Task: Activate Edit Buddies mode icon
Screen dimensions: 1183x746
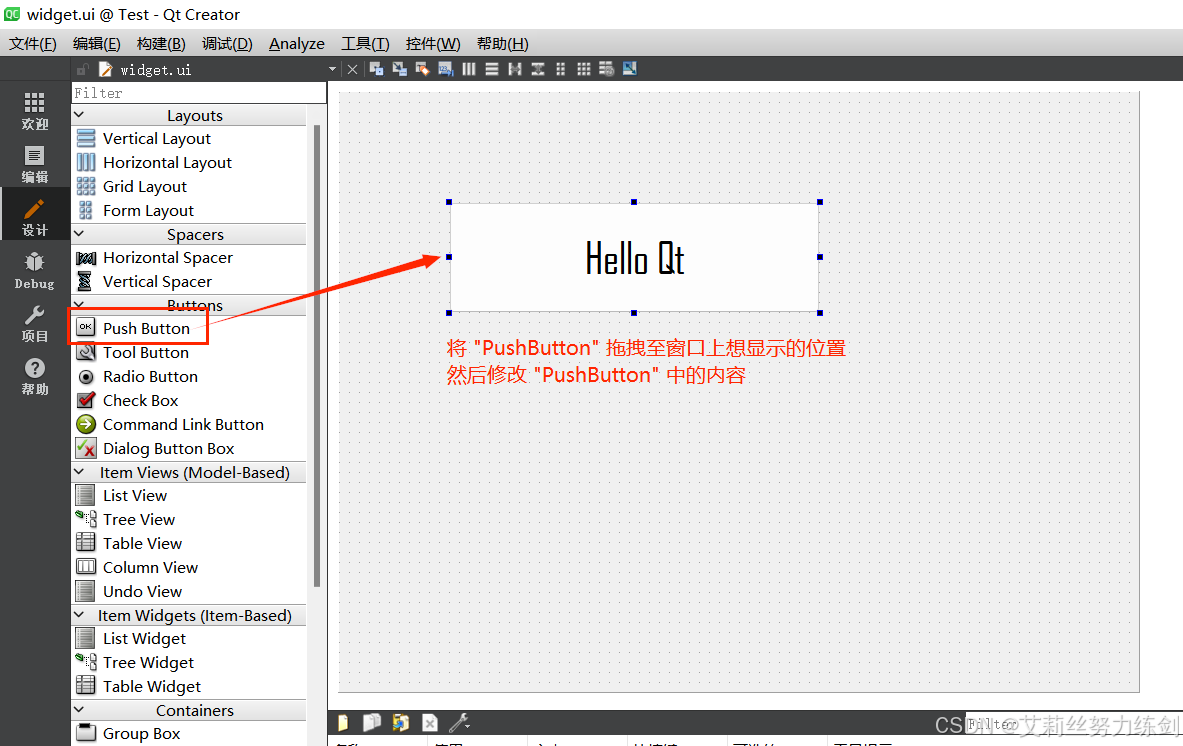Action: [x=422, y=69]
